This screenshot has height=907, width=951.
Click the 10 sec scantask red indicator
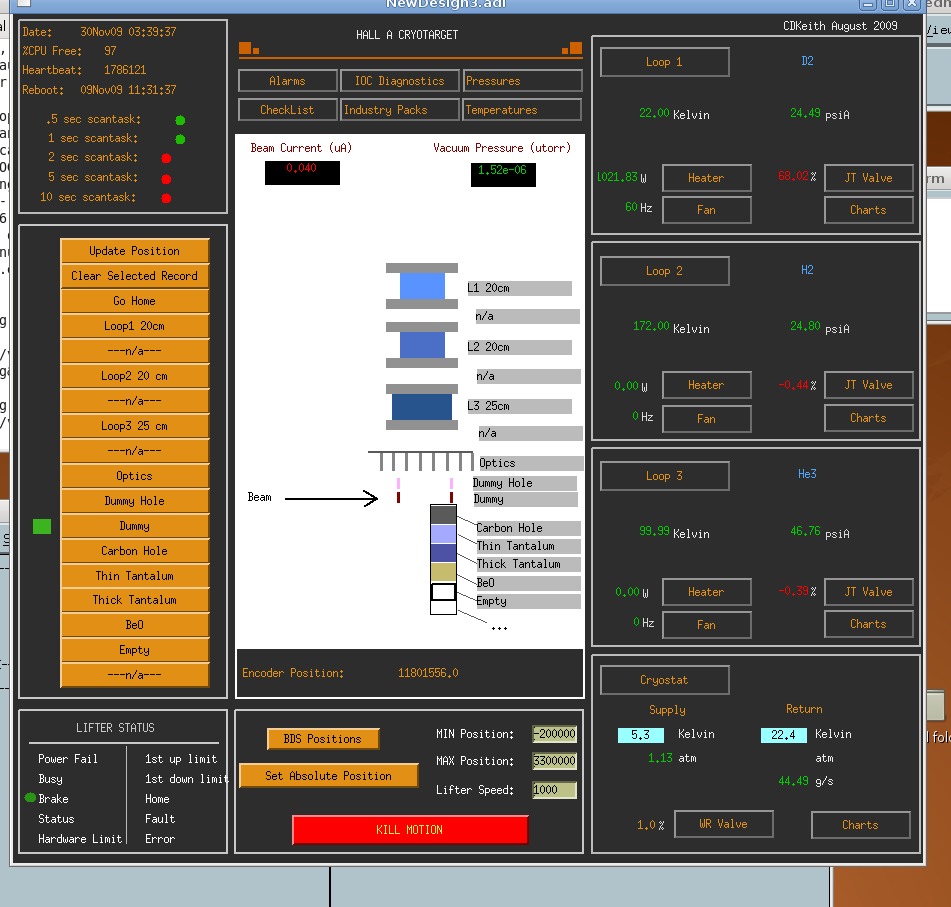pyautogui.click(x=166, y=198)
